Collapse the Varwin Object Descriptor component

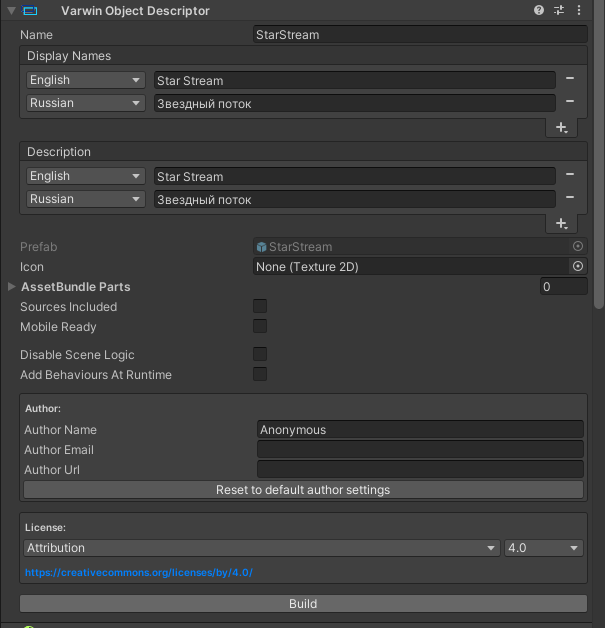tap(10, 11)
